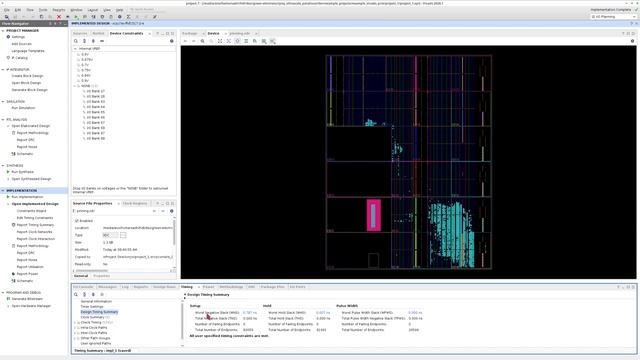The height and width of the screenshot is (360, 640).
Task: Select the Design Timing Summary tree item
Action: [99, 312]
